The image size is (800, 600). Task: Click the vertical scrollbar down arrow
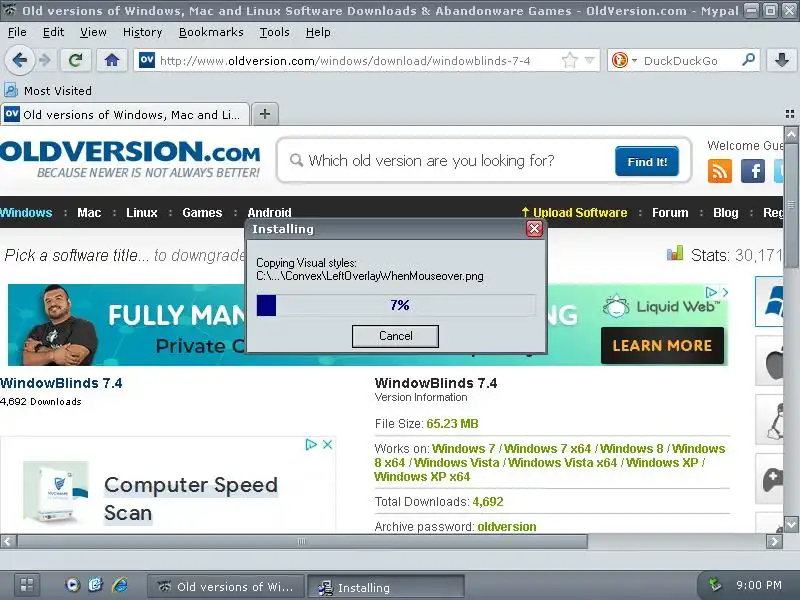[x=791, y=524]
